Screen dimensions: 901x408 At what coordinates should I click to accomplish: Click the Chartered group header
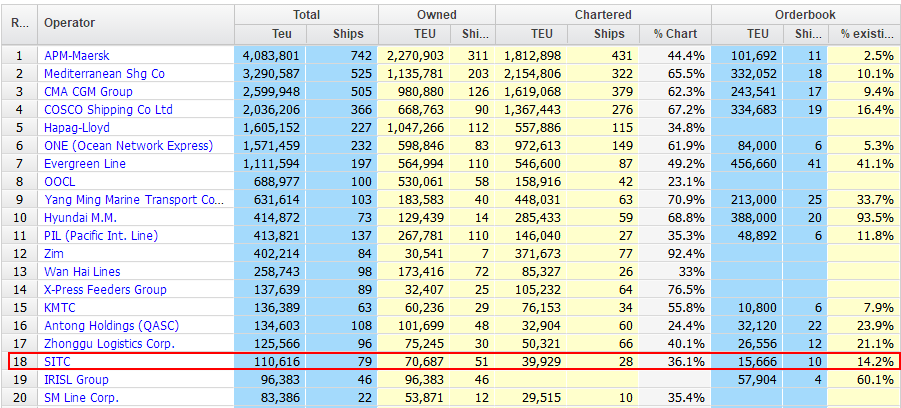603,15
